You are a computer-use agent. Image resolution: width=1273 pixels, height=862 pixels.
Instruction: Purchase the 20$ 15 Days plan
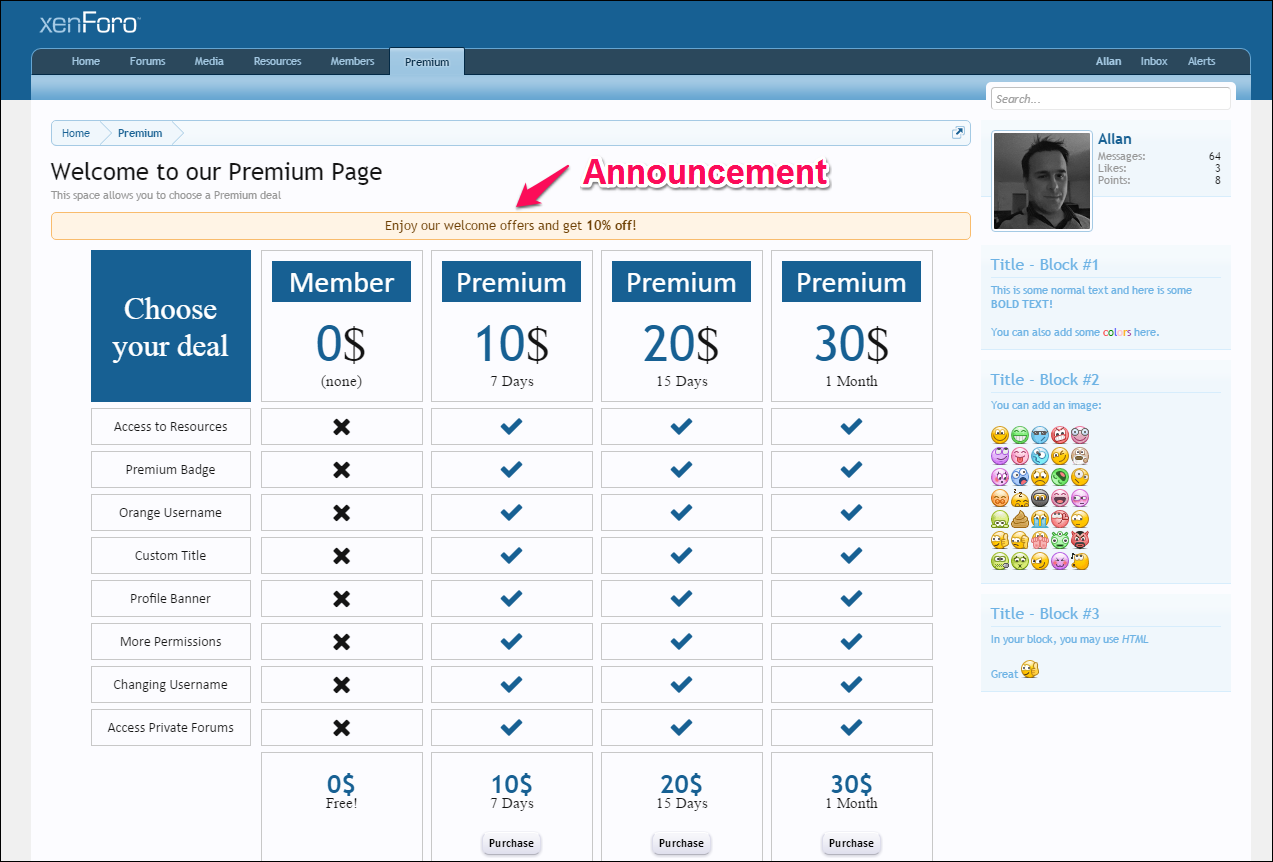click(x=681, y=843)
